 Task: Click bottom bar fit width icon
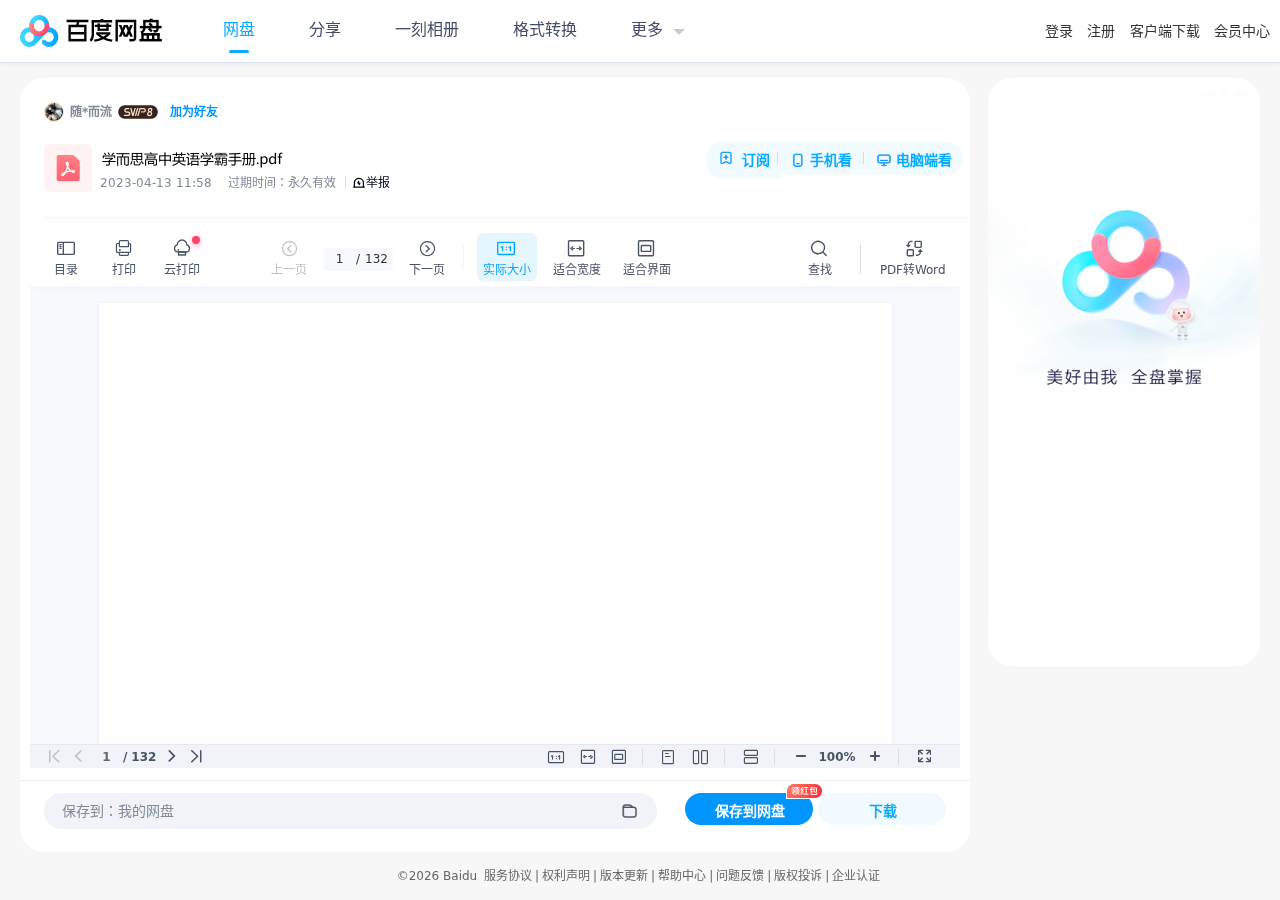[588, 757]
